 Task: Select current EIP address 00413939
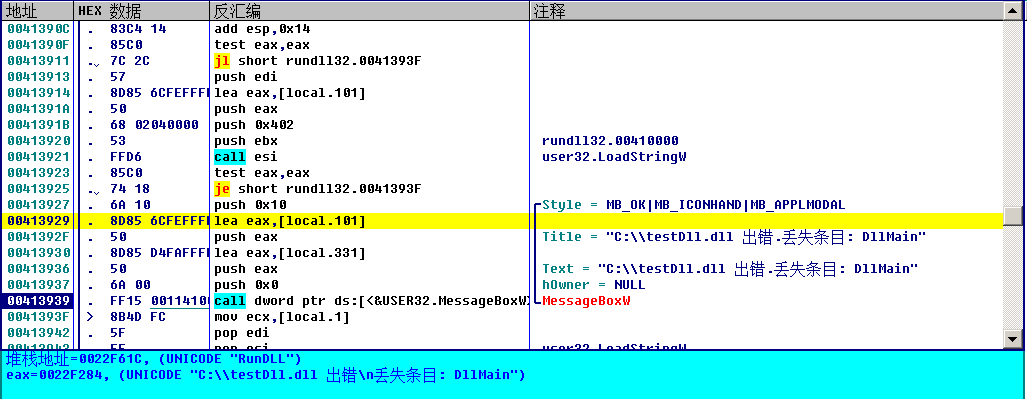38,301
